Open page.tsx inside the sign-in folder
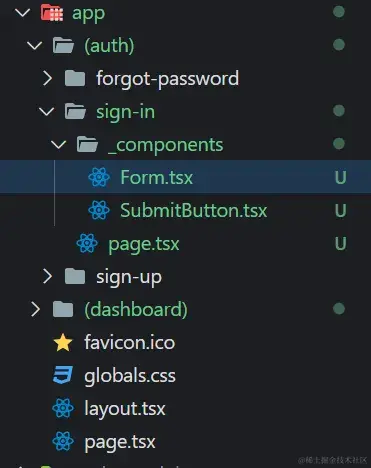 [x=144, y=244]
